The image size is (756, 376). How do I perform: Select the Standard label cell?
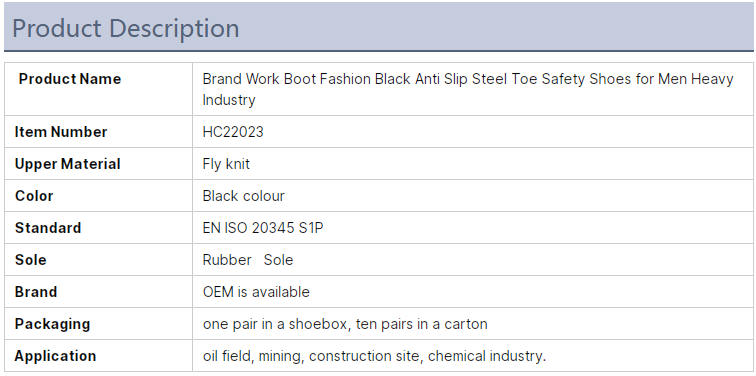(x=98, y=228)
